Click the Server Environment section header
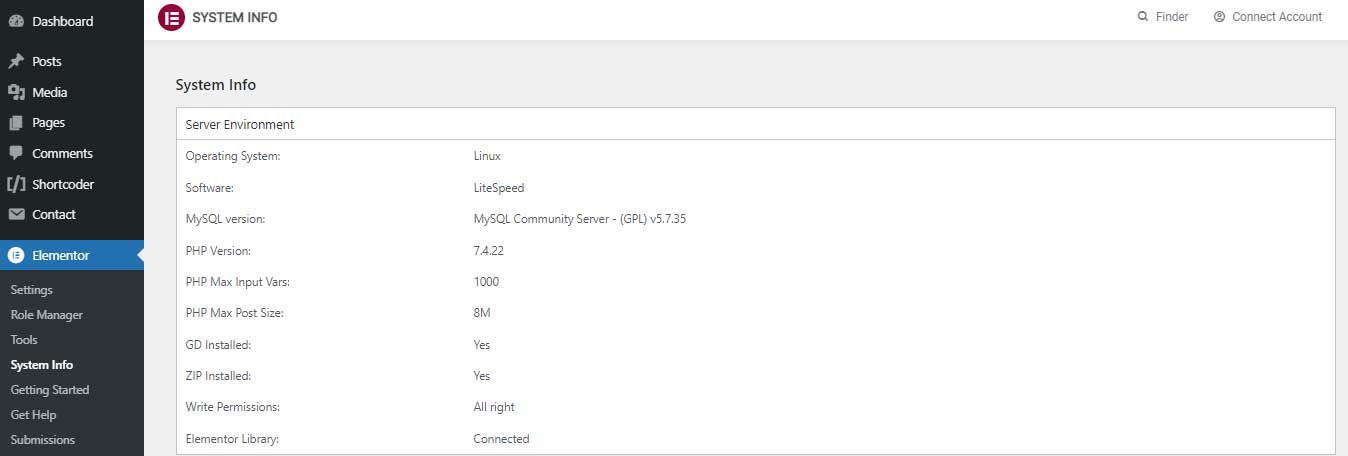The image size is (1348, 456). coord(755,124)
